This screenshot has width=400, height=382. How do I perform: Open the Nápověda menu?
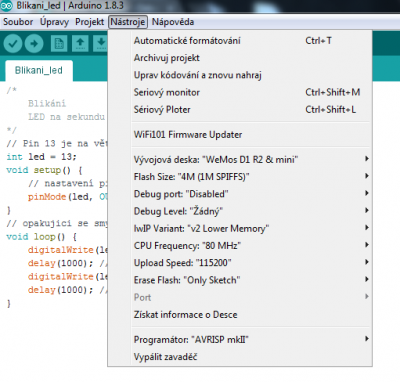tap(173, 22)
